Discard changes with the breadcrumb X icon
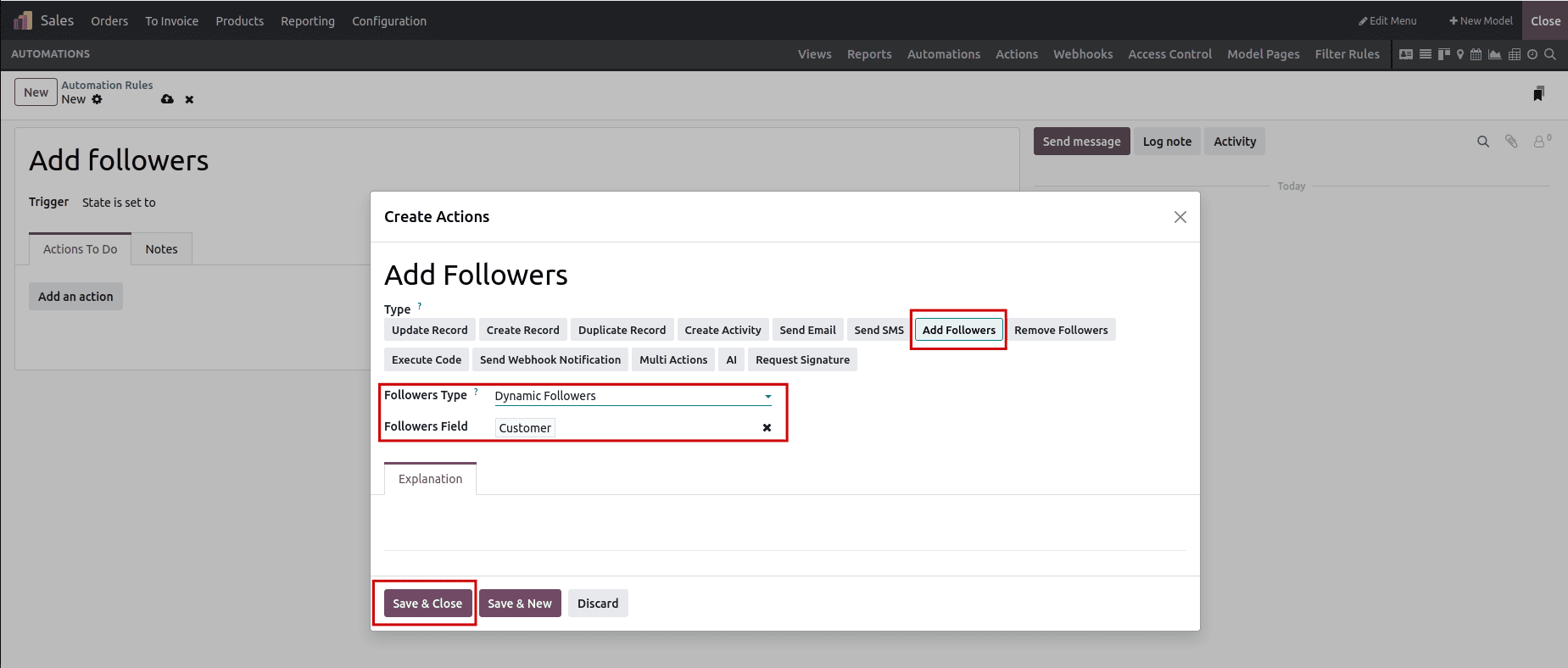 tap(189, 99)
